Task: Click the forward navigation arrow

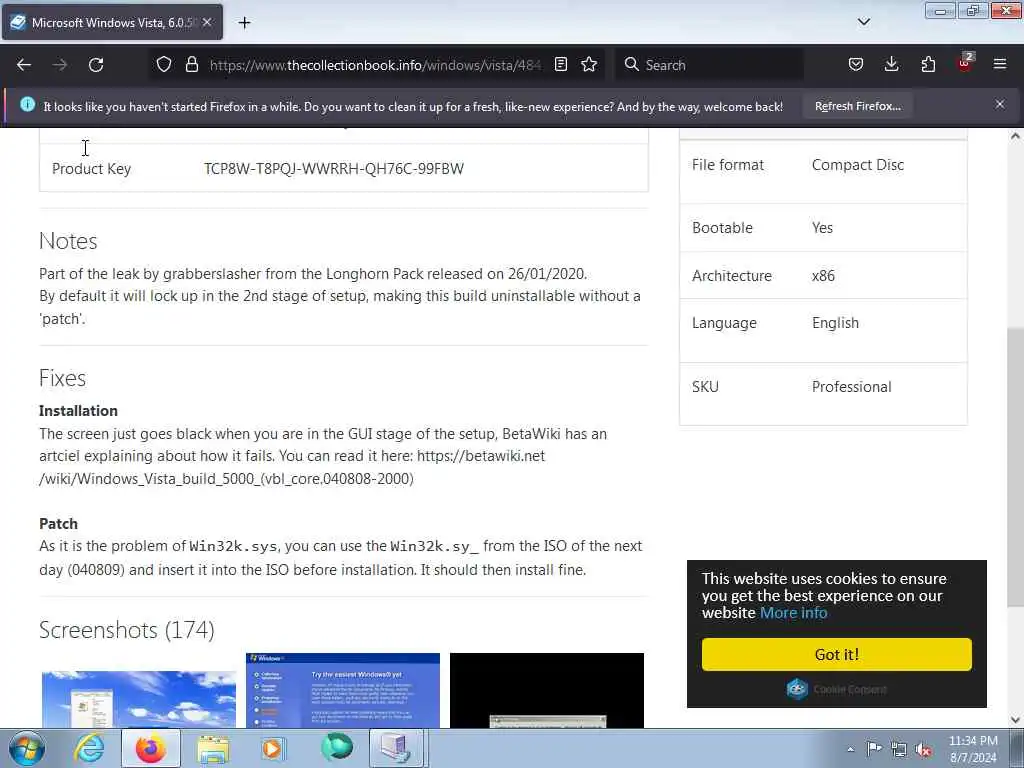Action: [x=60, y=65]
